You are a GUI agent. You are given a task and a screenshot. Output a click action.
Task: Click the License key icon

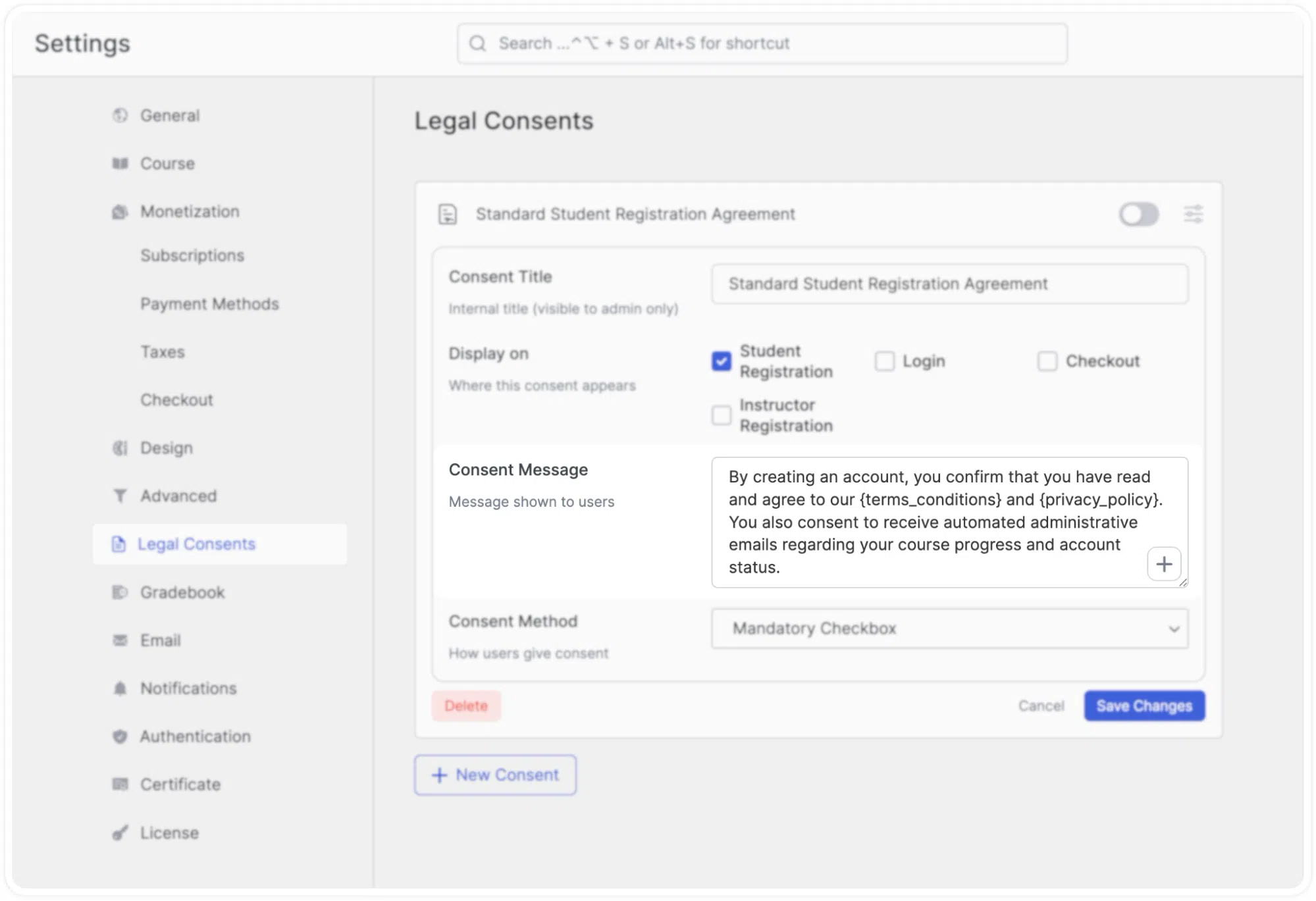pos(120,833)
